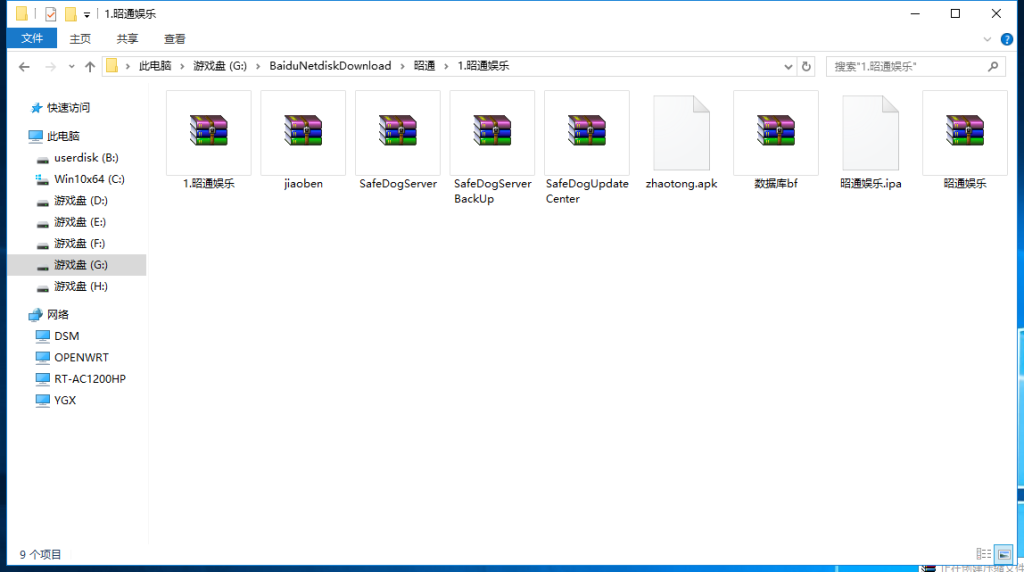Open 此电脑 in the sidebar
1024x572 pixels.
tap(63, 136)
